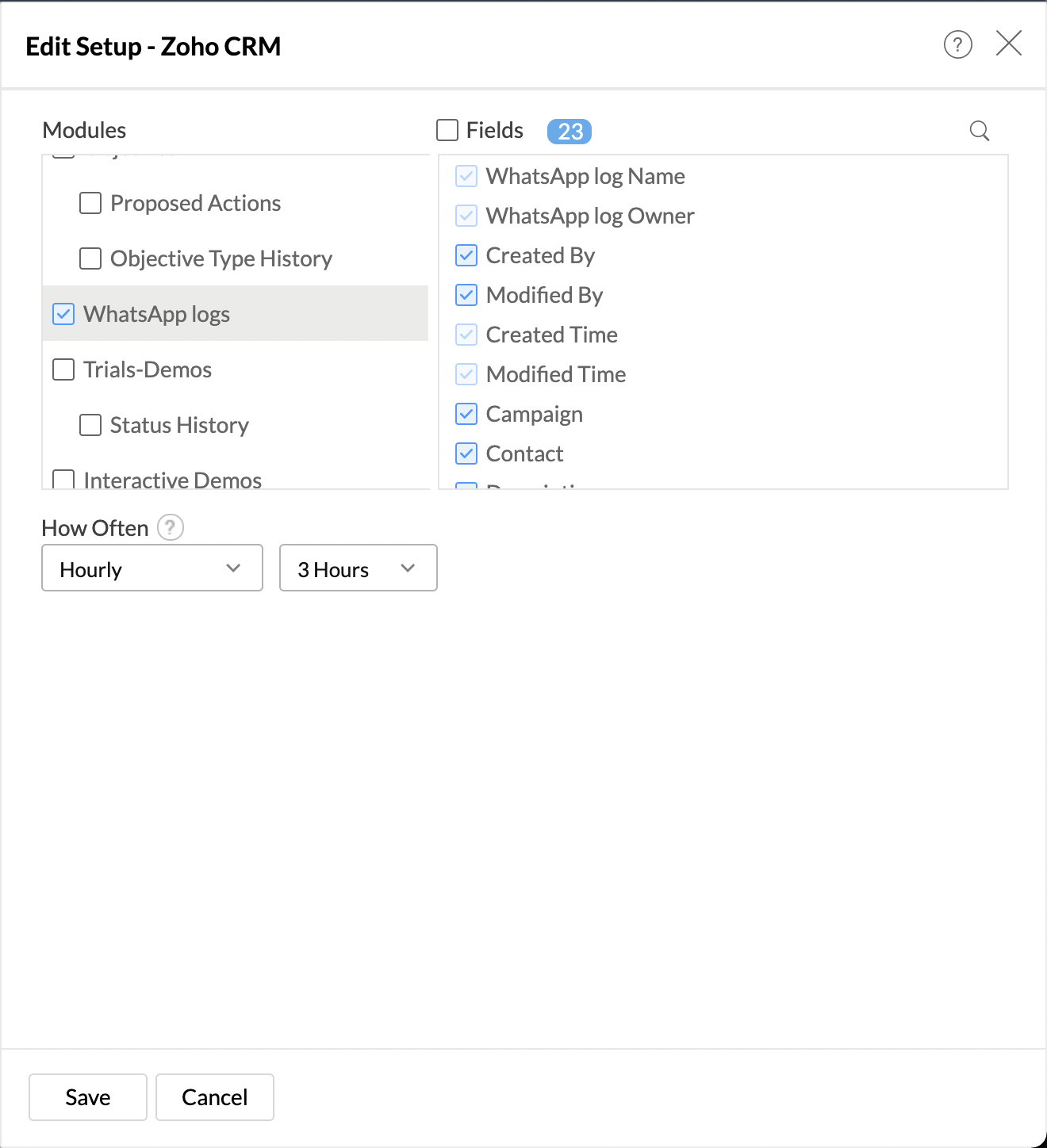Screen dimensions: 1047x1148
Task: Click the Created Time field label
Action: click(551, 335)
